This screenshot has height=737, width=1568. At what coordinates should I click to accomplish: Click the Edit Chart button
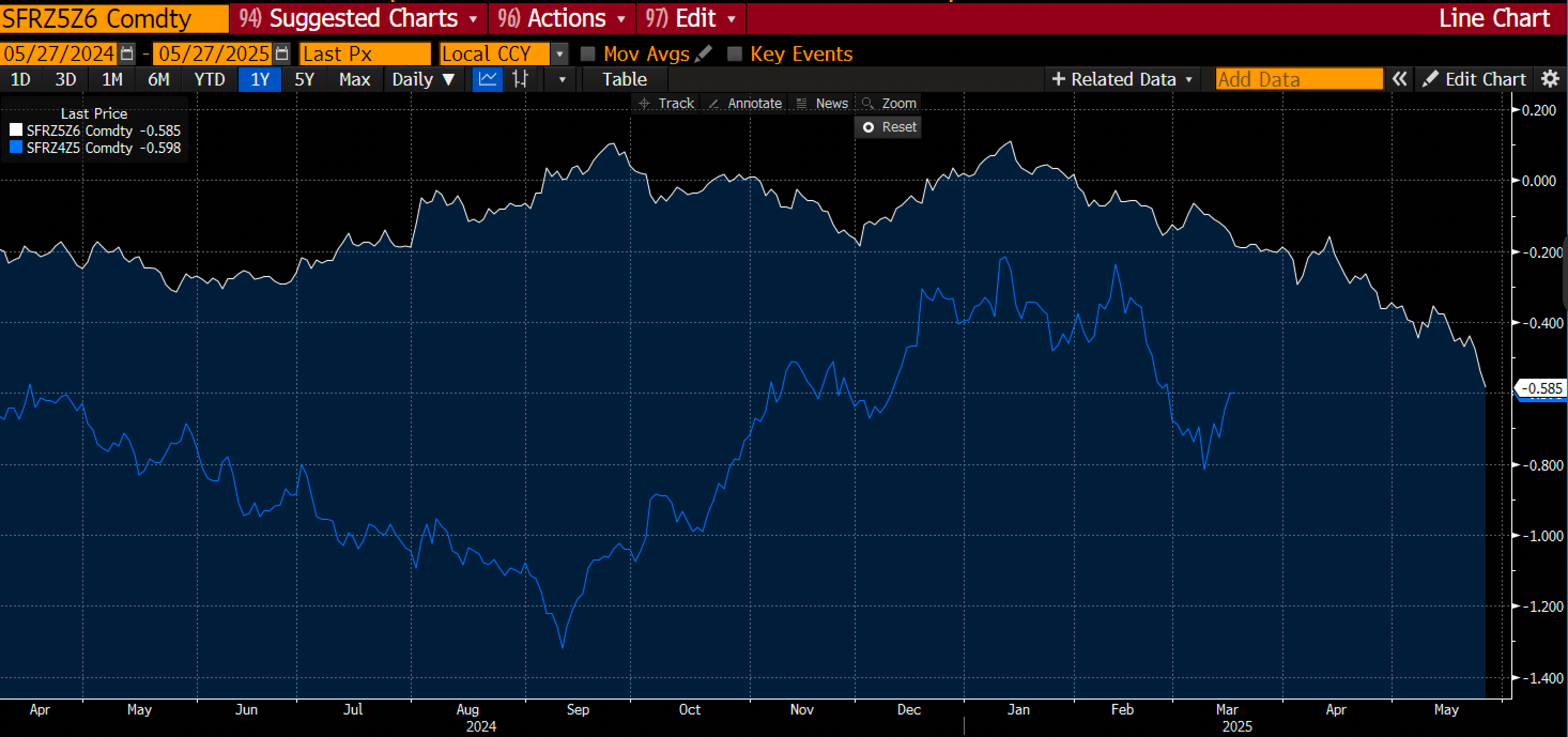pos(1474,79)
